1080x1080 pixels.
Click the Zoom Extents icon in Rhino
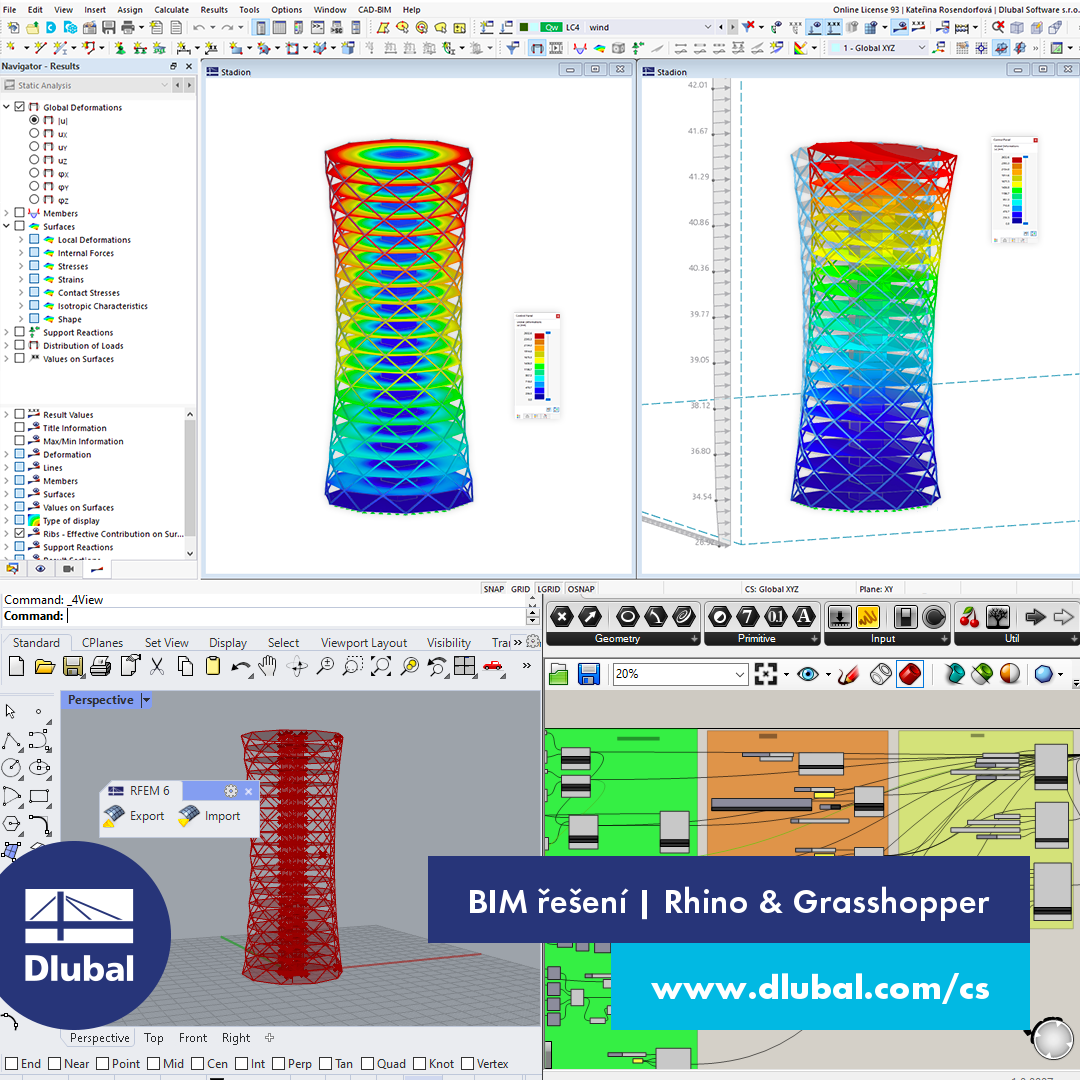pyautogui.click(x=381, y=666)
